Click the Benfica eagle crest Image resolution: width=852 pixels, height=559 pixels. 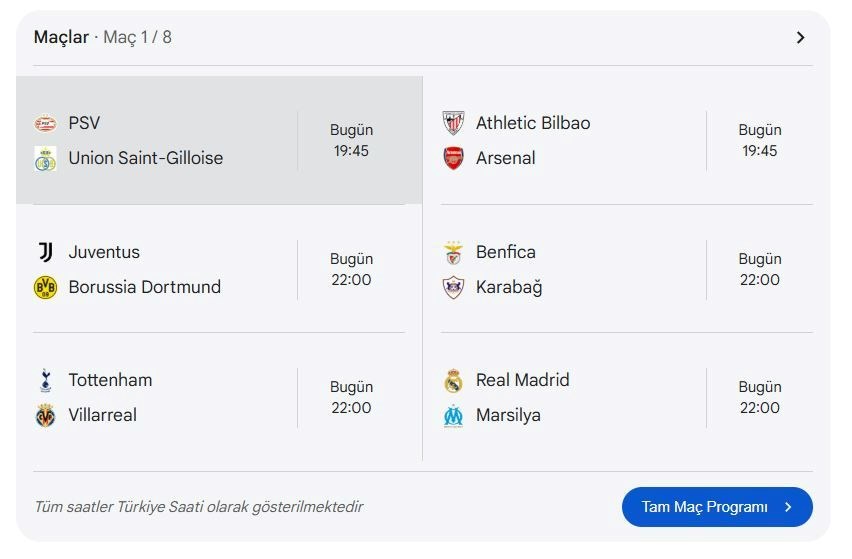pos(453,252)
